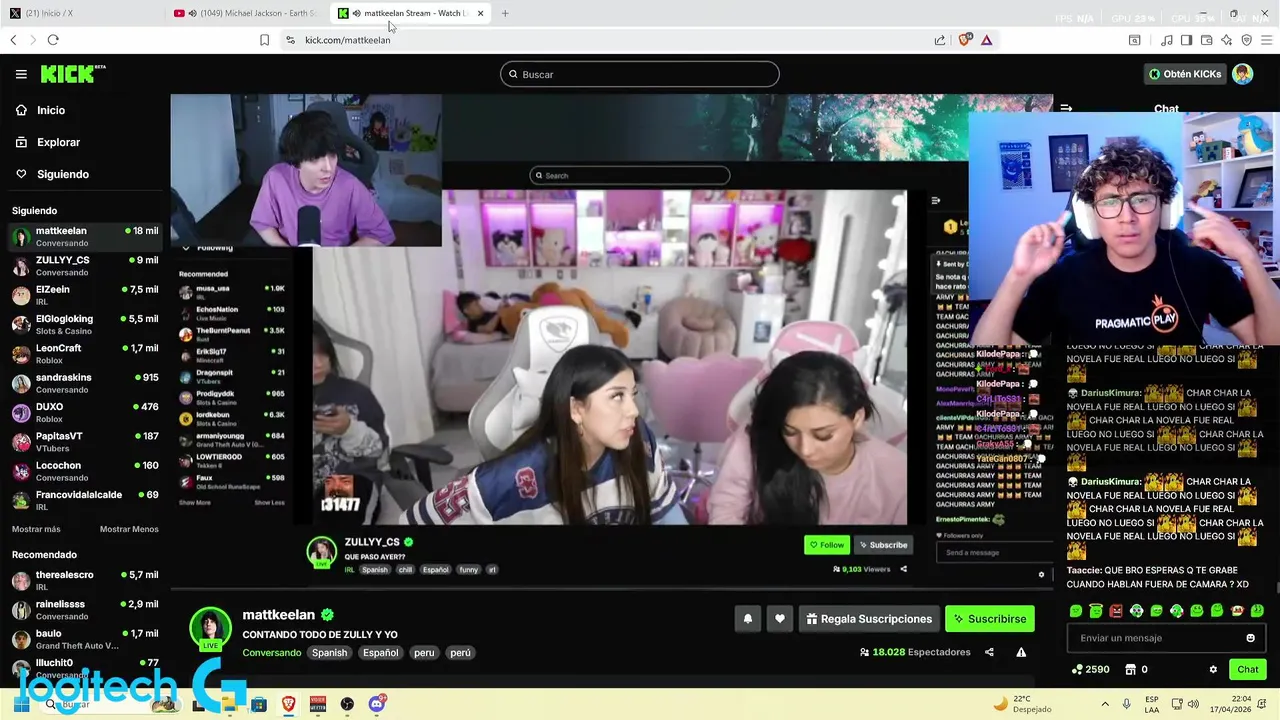Open Locochon channel in sidebar
Viewport: 1280px width, 720px height.
pyautogui.click(x=84, y=471)
